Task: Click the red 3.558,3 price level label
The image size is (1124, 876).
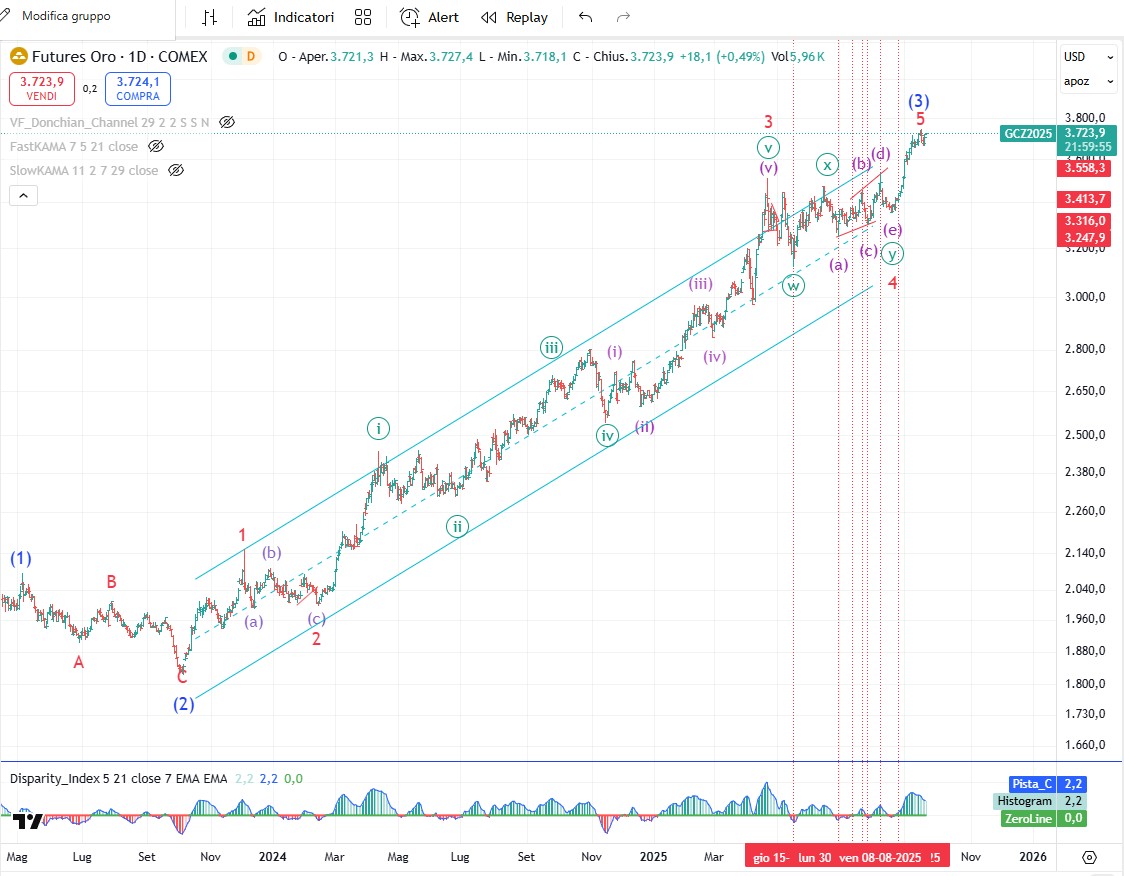Action: click(1085, 168)
